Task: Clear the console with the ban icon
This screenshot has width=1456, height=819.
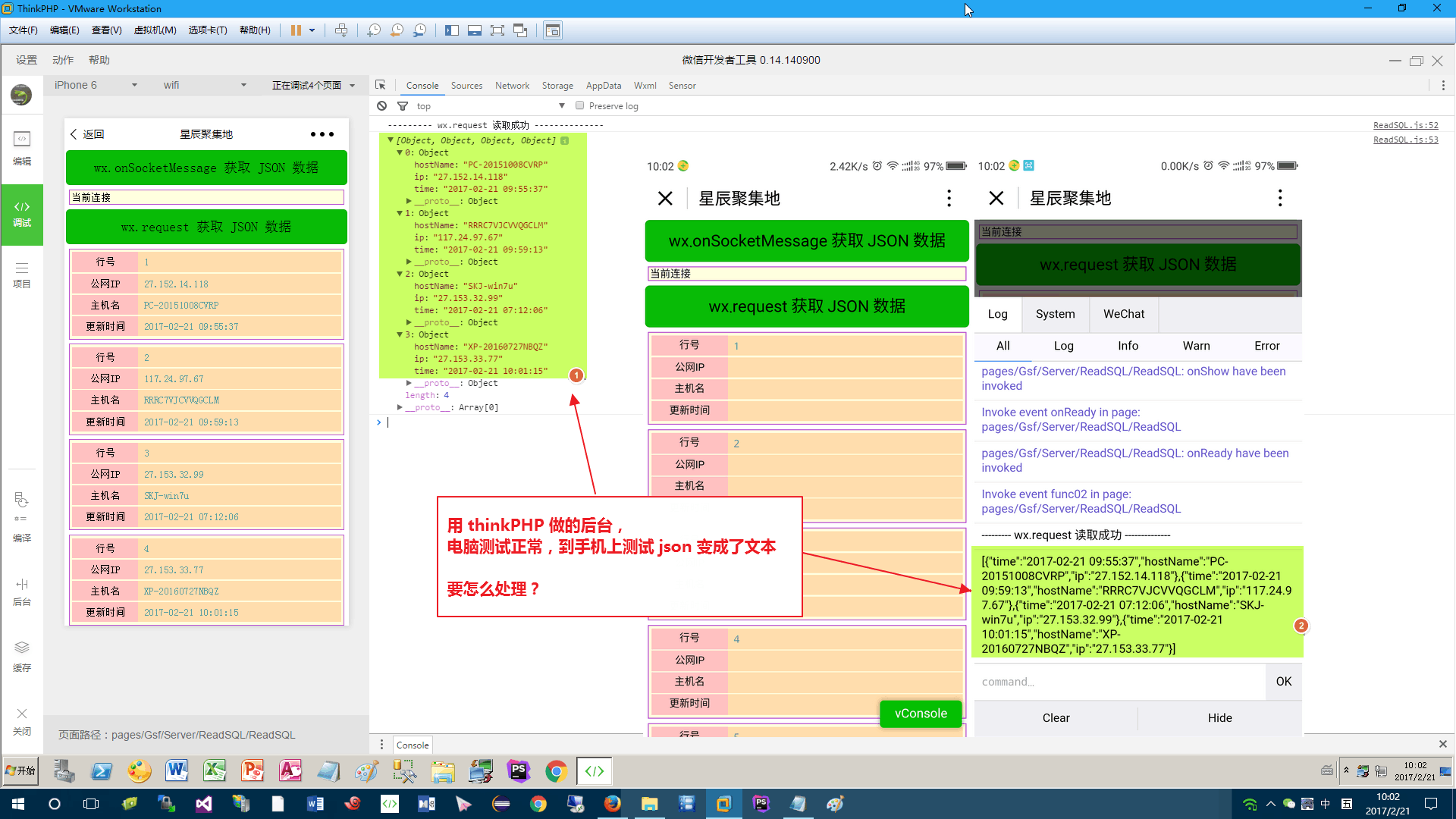Action: [382, 105]
